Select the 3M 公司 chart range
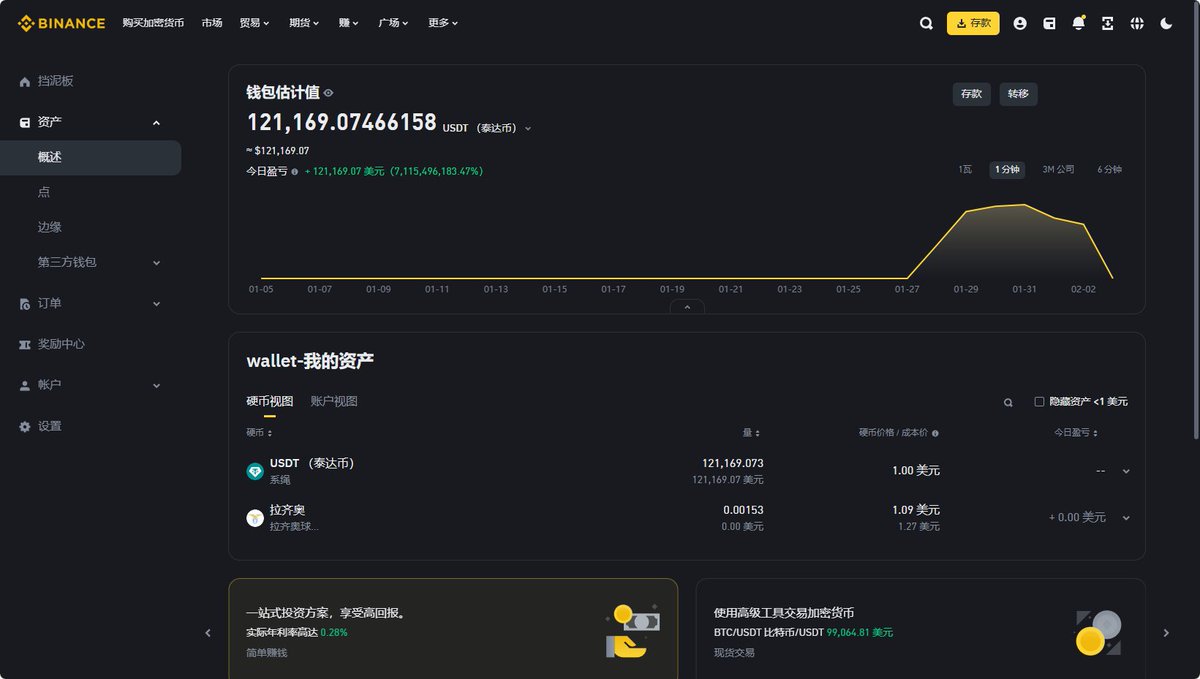This screenshot has width=1200, height=679. click(x=1058, y=170)
